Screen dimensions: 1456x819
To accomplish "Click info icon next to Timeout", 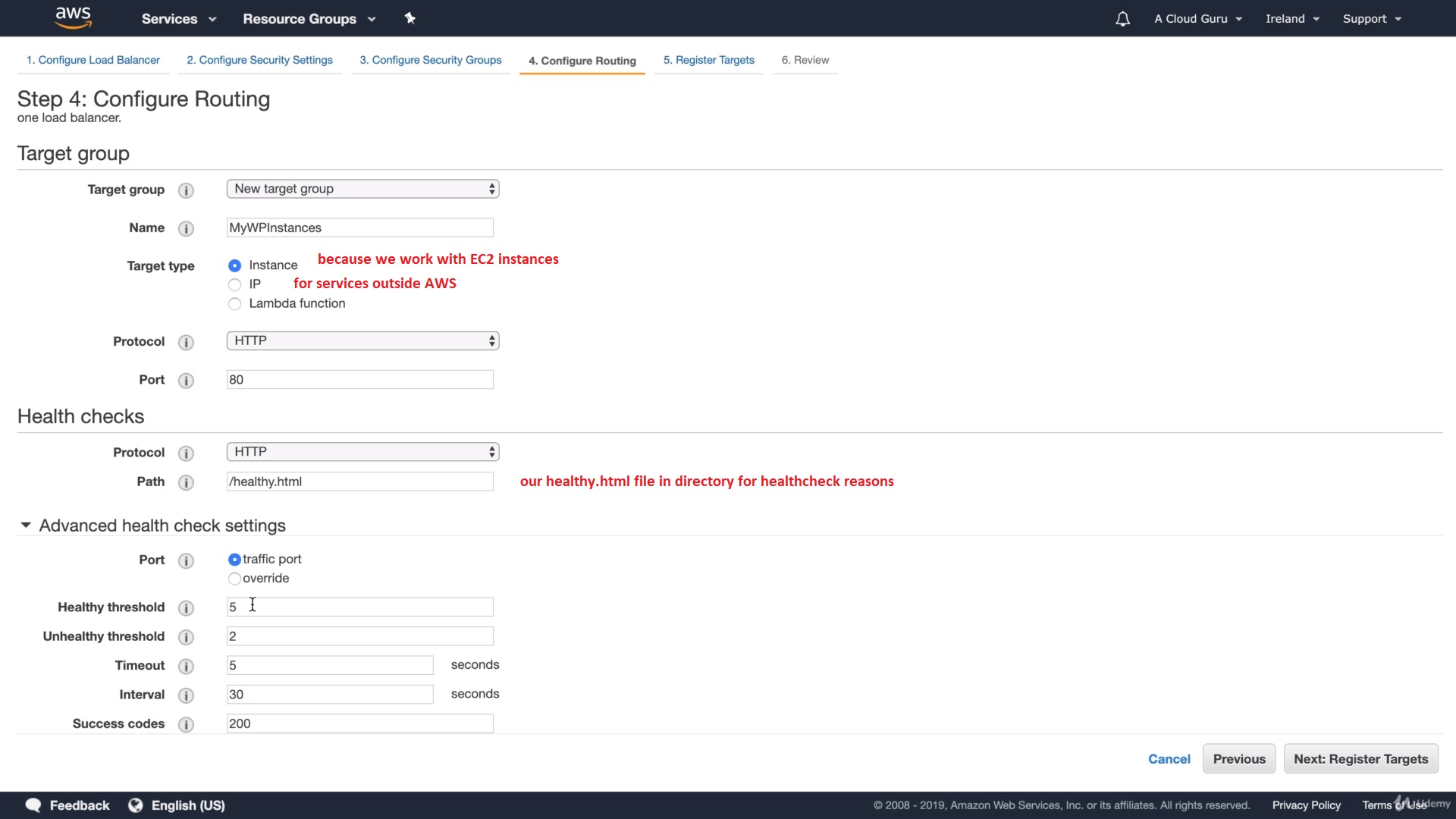I will tap(186, 667).
